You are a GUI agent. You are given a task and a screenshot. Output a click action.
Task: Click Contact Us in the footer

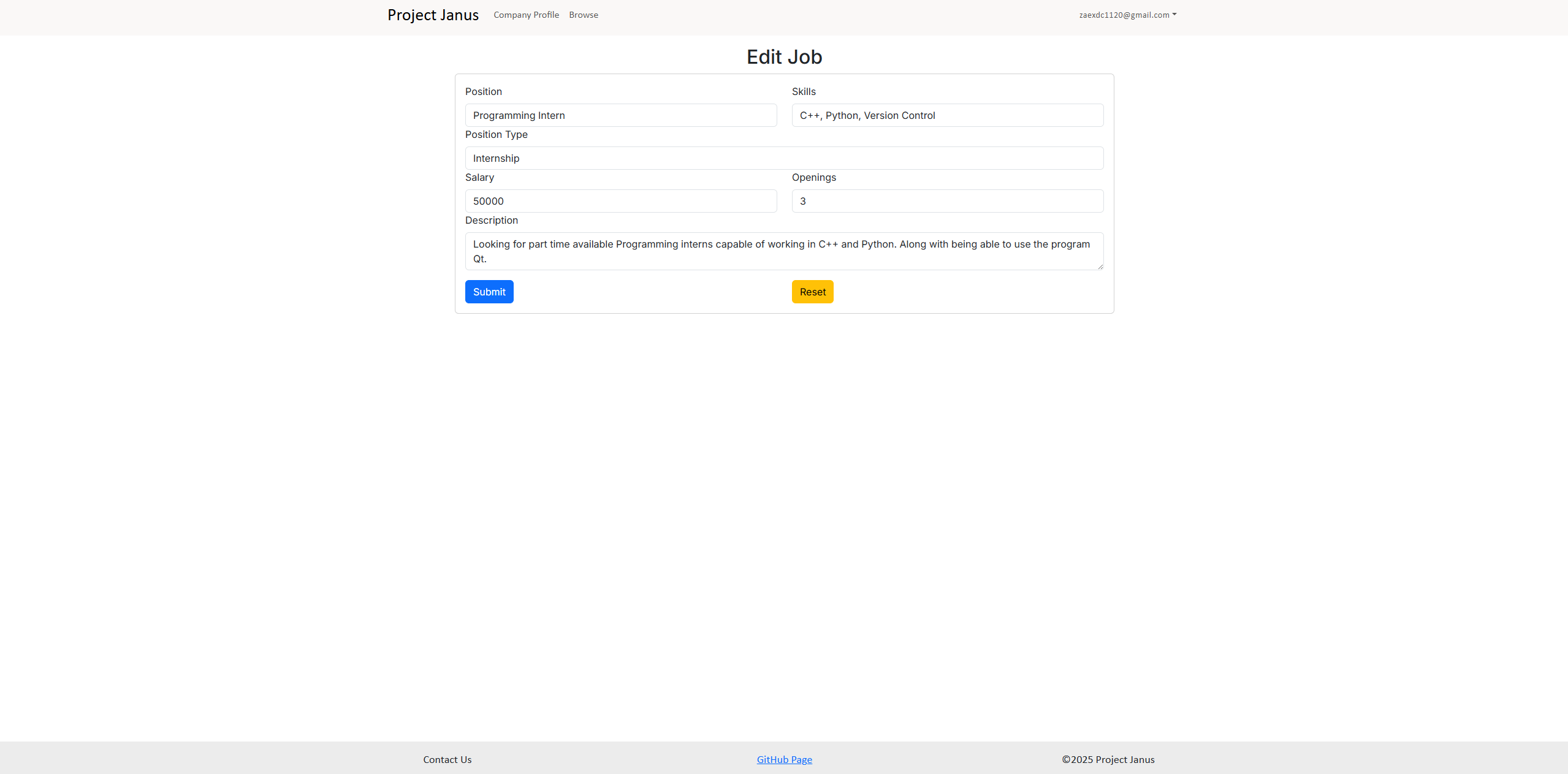(447, 759)
